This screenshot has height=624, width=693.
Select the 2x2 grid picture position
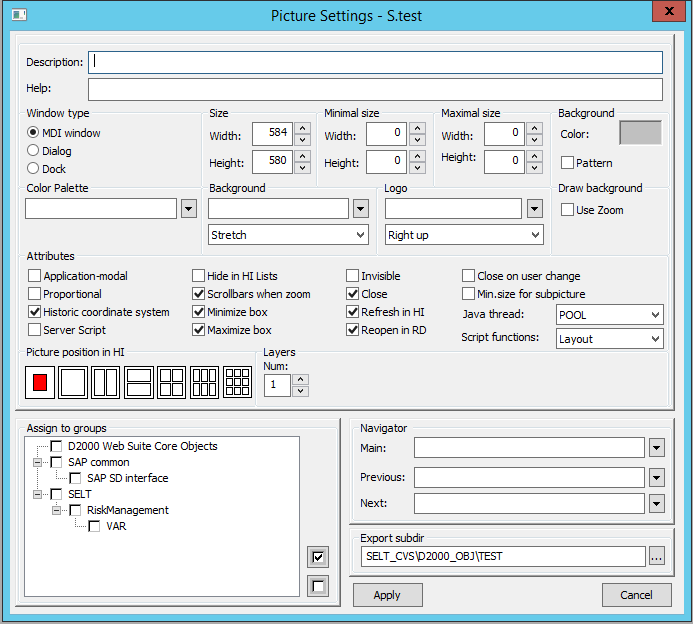click(172, 382)
